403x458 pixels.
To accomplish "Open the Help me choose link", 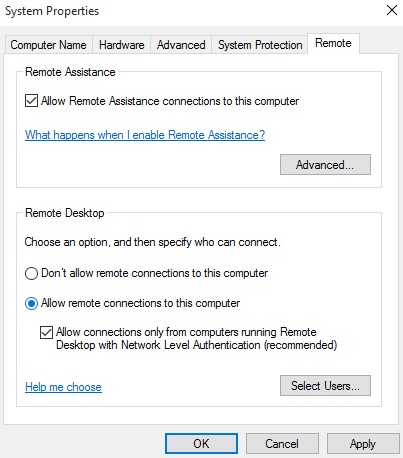I will pyautogui.click(x=63, y=387).
